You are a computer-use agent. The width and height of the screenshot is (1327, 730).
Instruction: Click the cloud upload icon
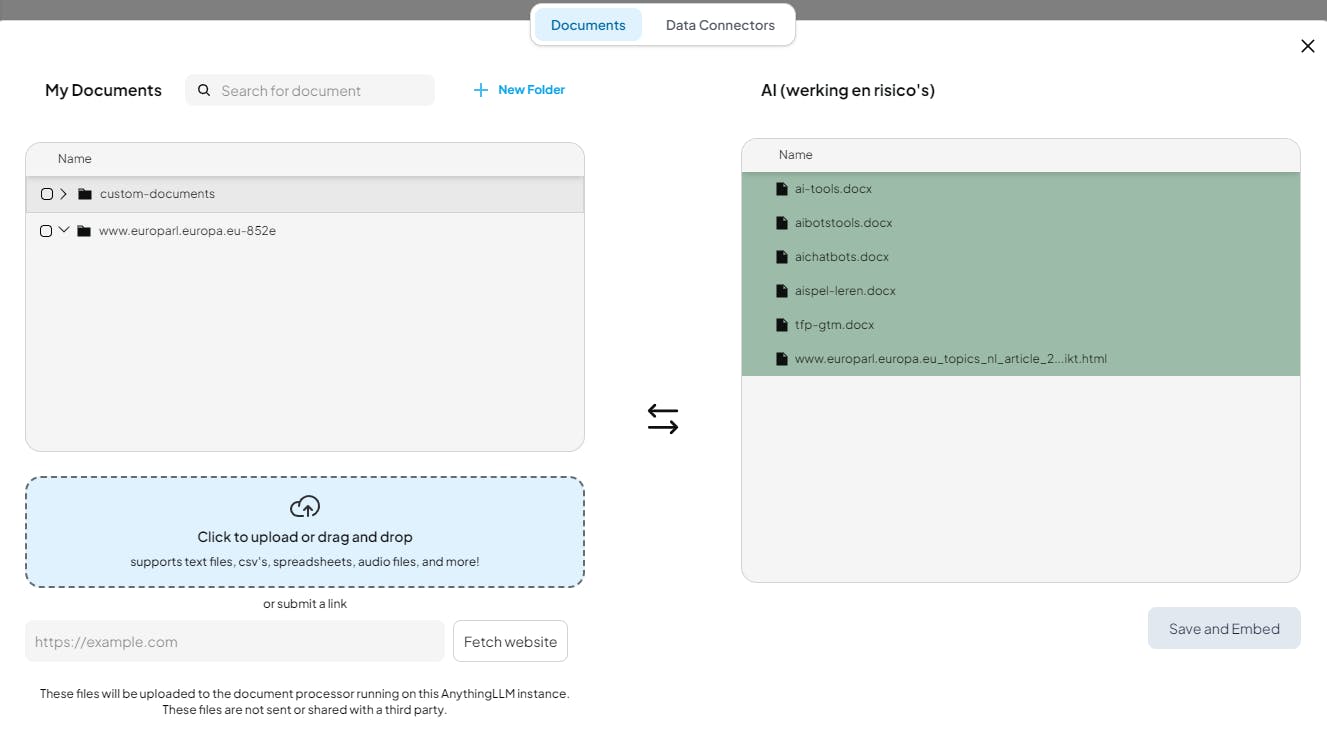[305, 506]
